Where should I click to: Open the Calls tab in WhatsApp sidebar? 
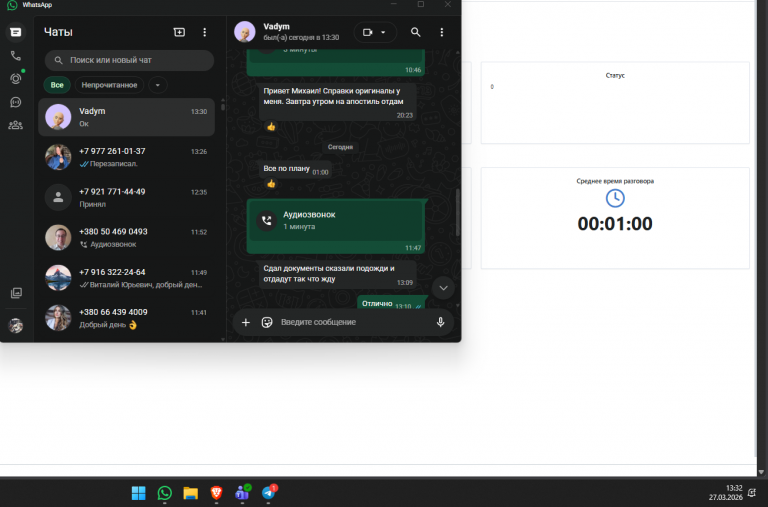(16, 56)
